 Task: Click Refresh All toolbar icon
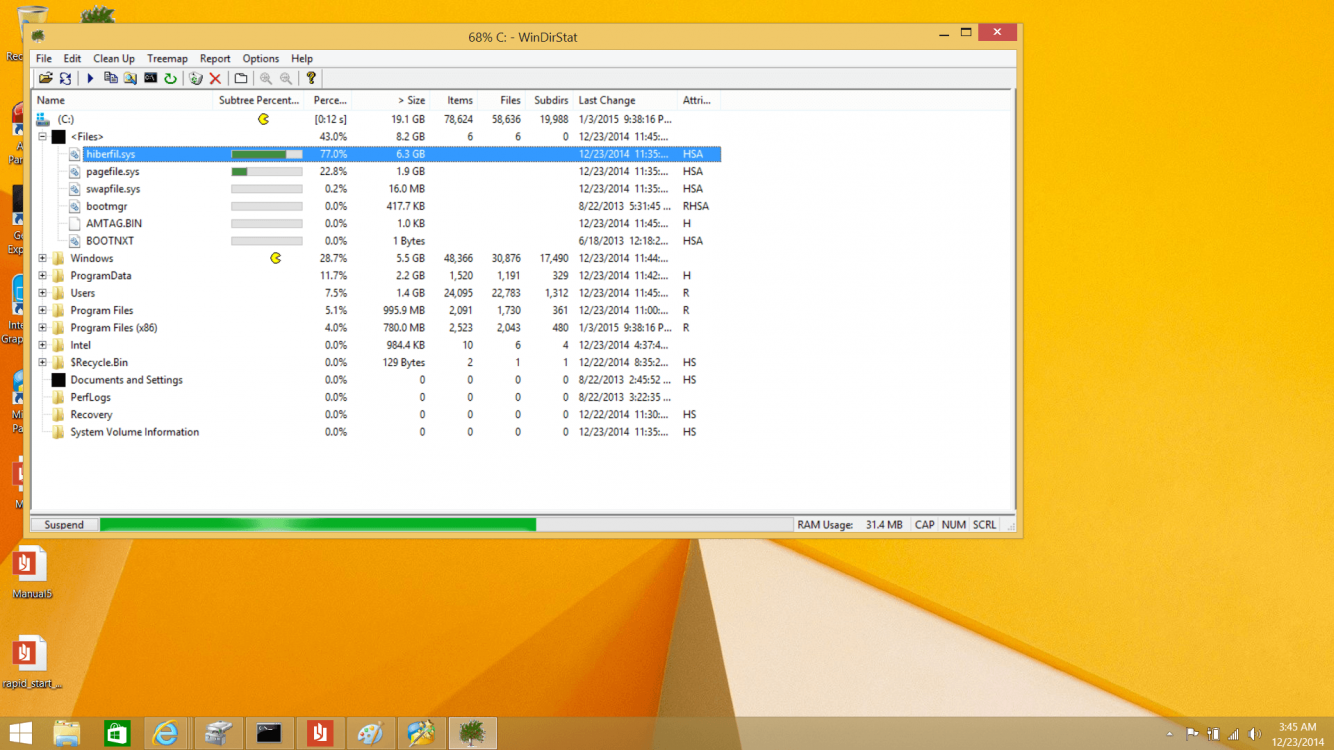click(65, 78)
